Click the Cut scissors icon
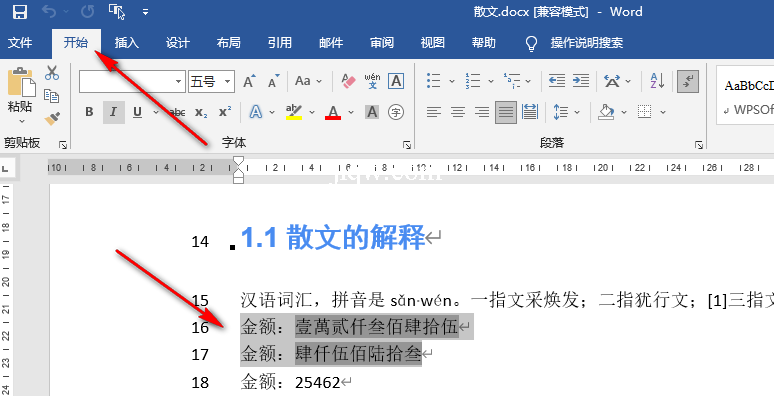774x396 pixels. tap(52, 73)
